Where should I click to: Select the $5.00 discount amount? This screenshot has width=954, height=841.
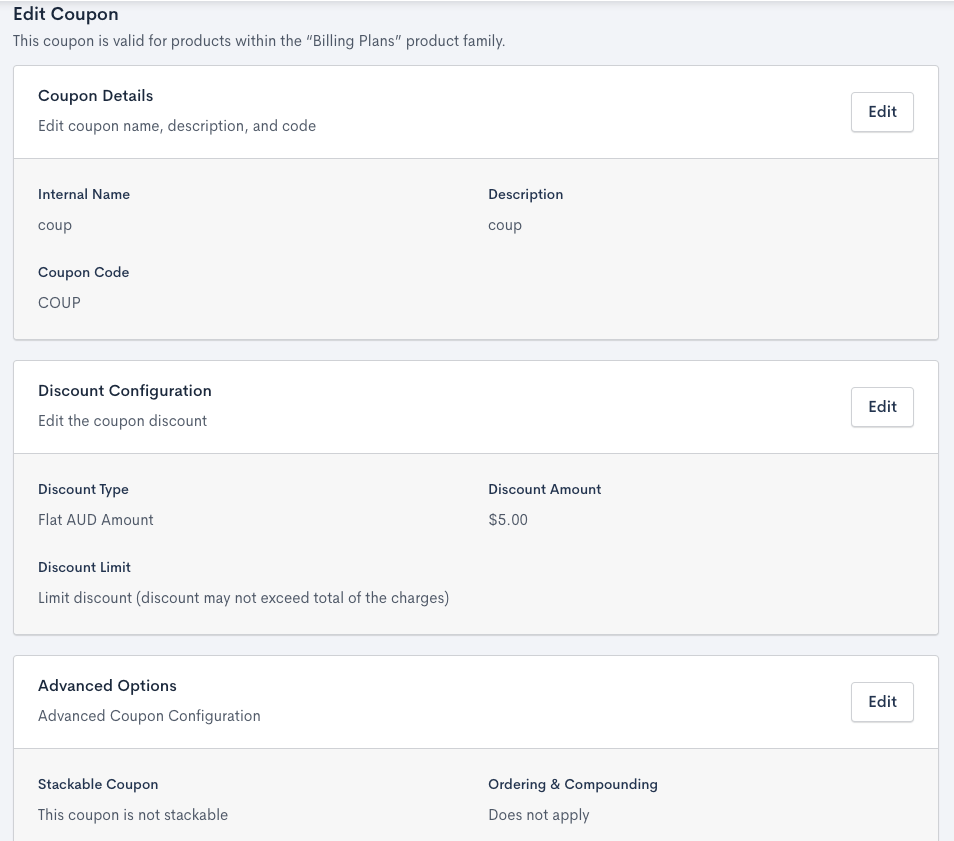coord(508,520)
